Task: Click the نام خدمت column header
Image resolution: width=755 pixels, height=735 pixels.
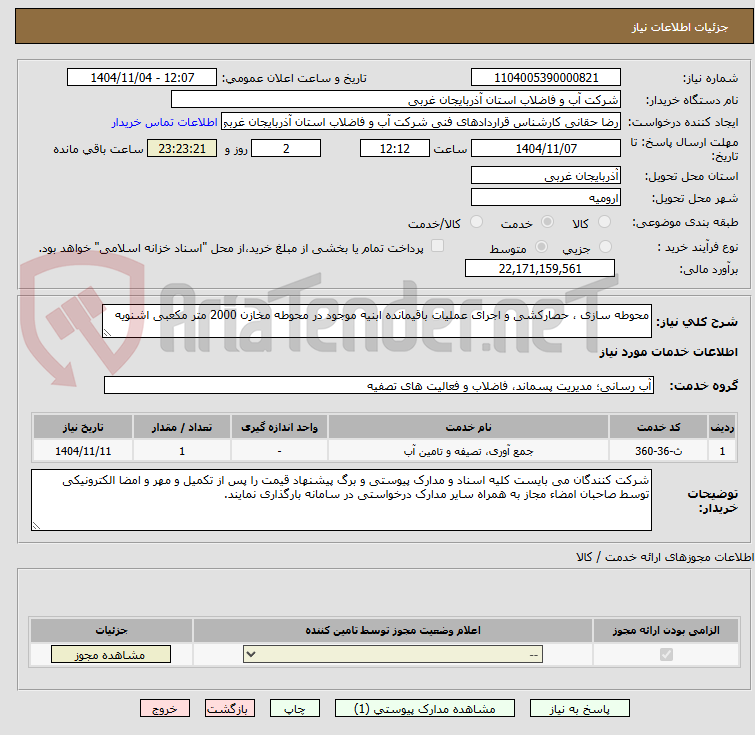Action: 468,427
